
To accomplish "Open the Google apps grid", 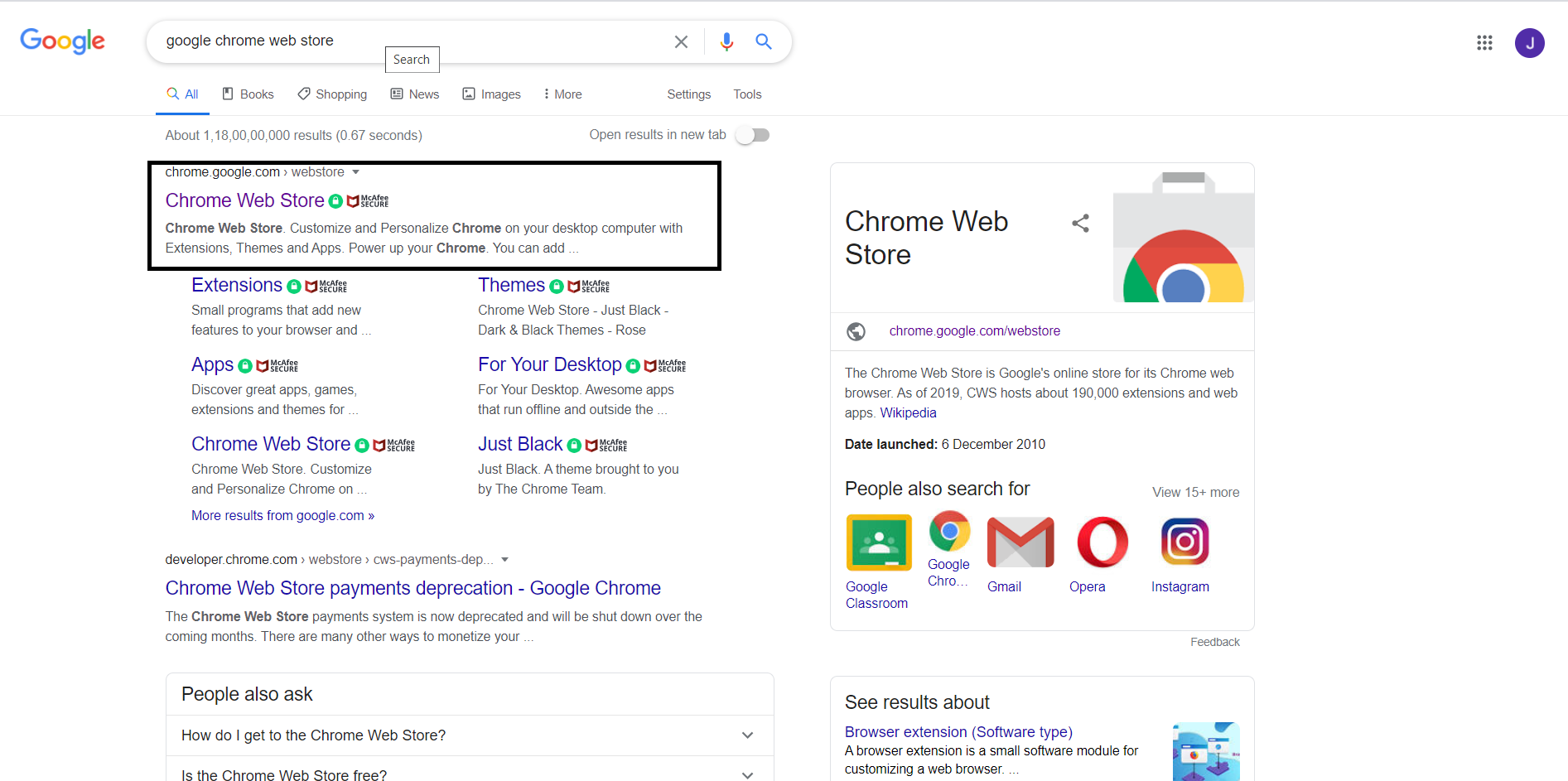I will [x=1484, y=42].
